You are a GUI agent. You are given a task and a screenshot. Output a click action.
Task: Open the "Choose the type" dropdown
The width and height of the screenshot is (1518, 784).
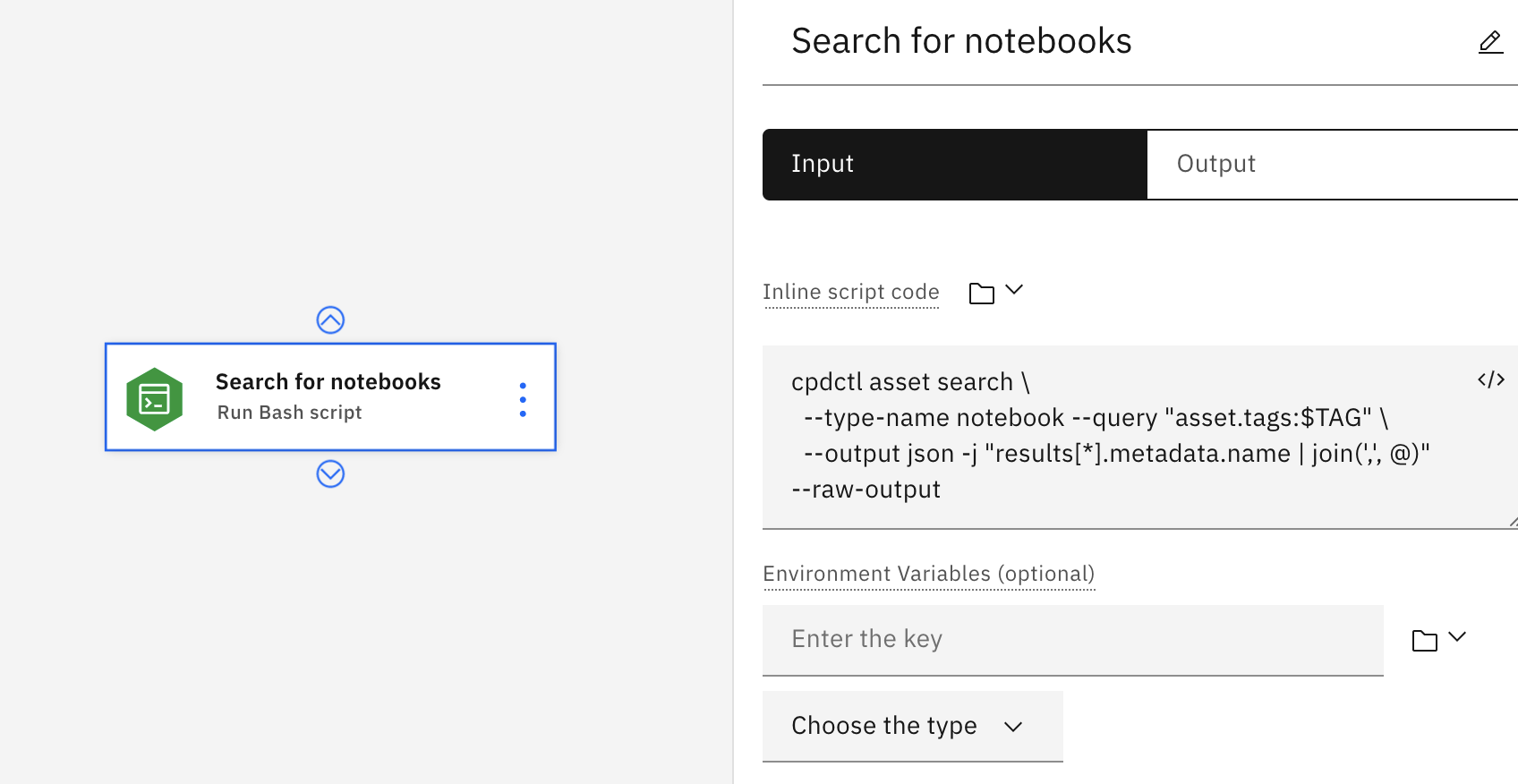point(912,726)
